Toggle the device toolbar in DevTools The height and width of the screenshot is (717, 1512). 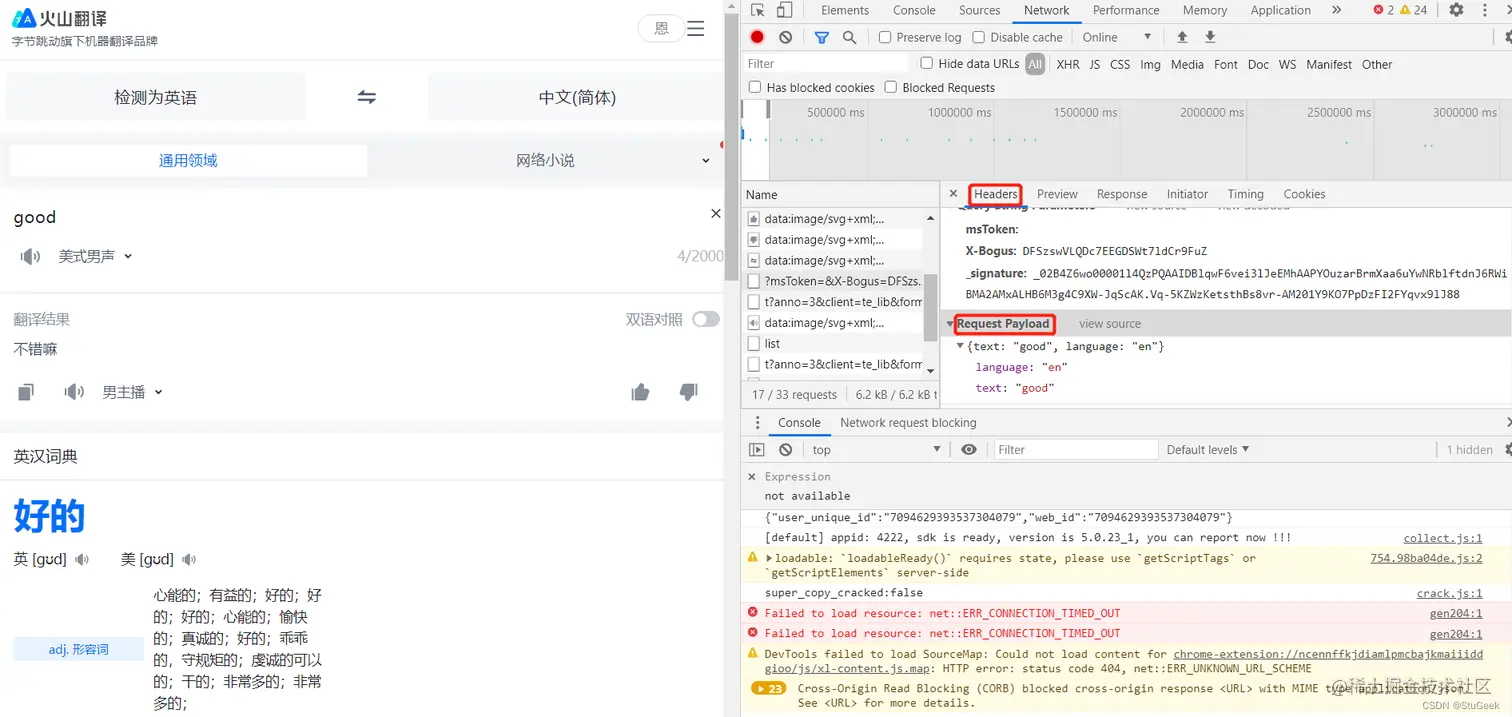click(x=784, y=10)
